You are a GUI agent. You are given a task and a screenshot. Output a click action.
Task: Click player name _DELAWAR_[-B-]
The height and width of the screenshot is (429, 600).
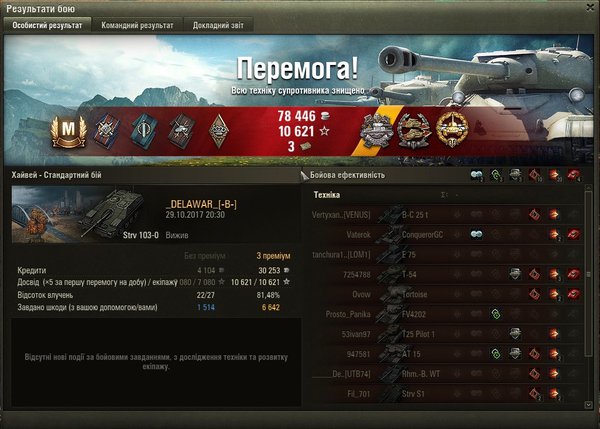click(201, 205)
